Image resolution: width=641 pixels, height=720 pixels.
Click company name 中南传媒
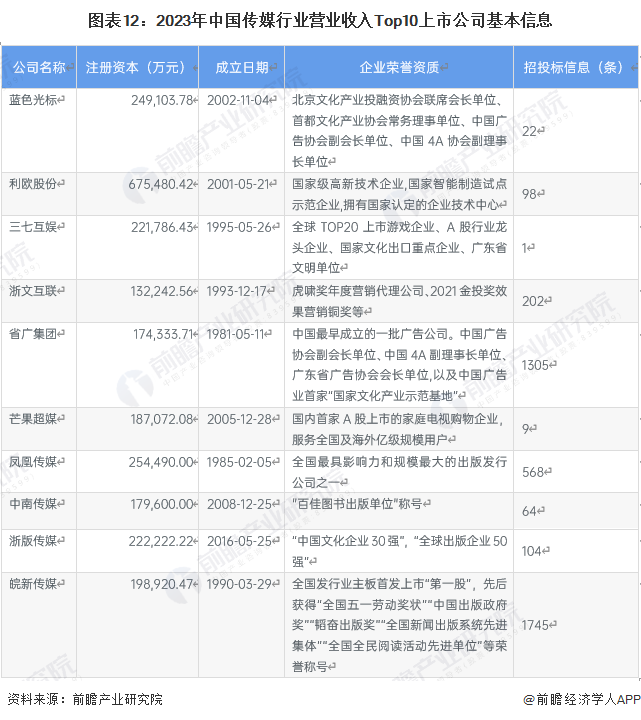(x=33, y=504)
